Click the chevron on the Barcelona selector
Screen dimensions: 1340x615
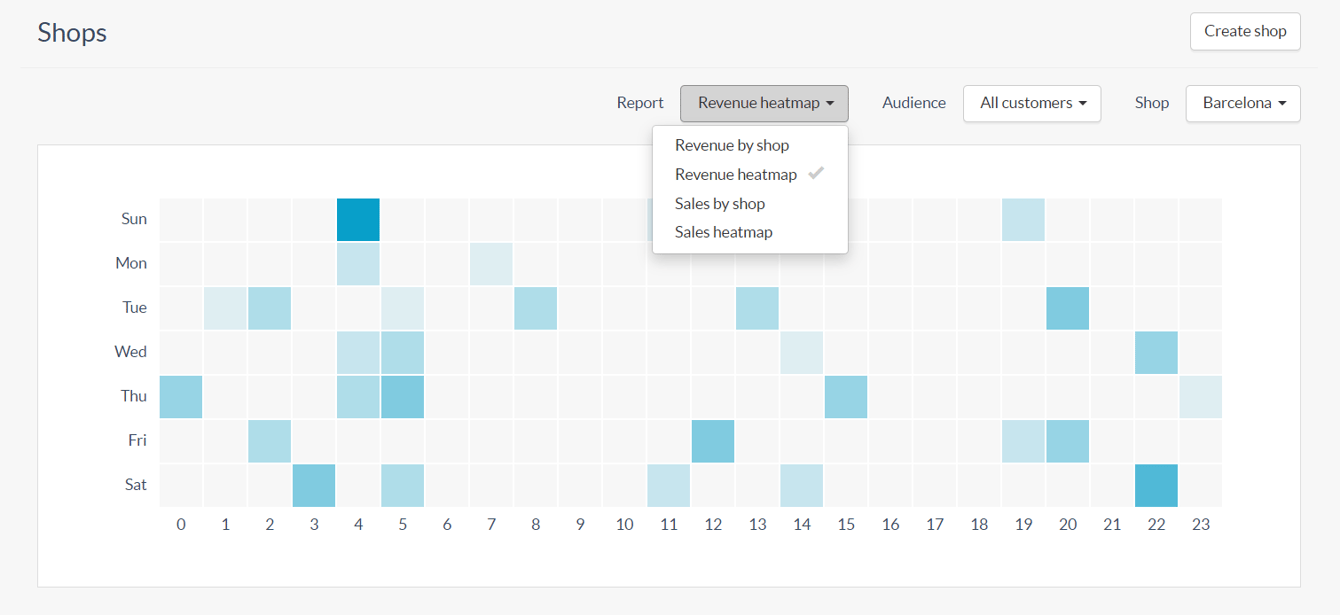point(1281,103)
